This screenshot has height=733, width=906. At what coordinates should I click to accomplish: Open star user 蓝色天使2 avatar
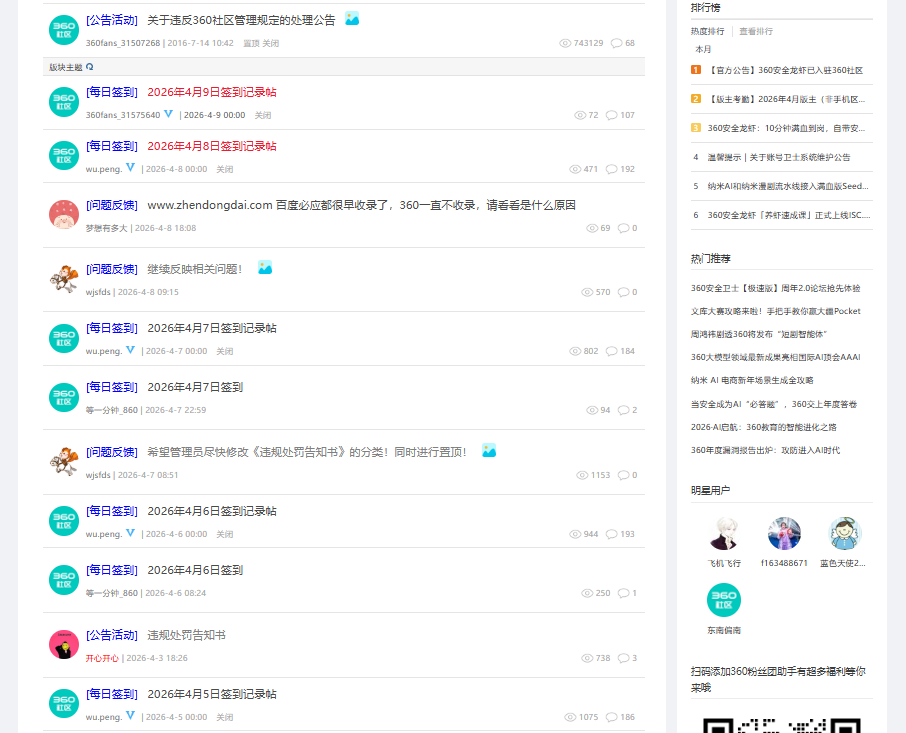844,533
